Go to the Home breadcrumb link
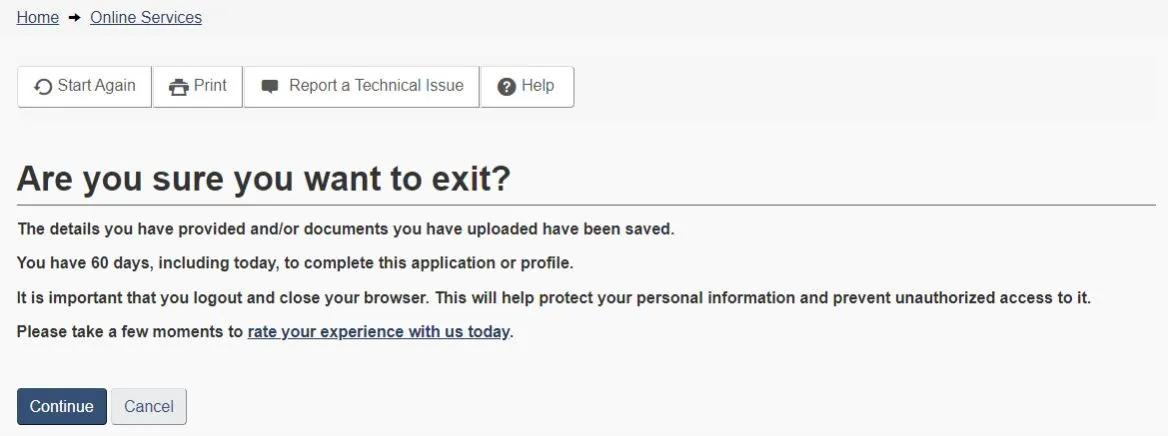Image resolution: width=1168 pixels, height=436 pixels. tap(38, 18)
